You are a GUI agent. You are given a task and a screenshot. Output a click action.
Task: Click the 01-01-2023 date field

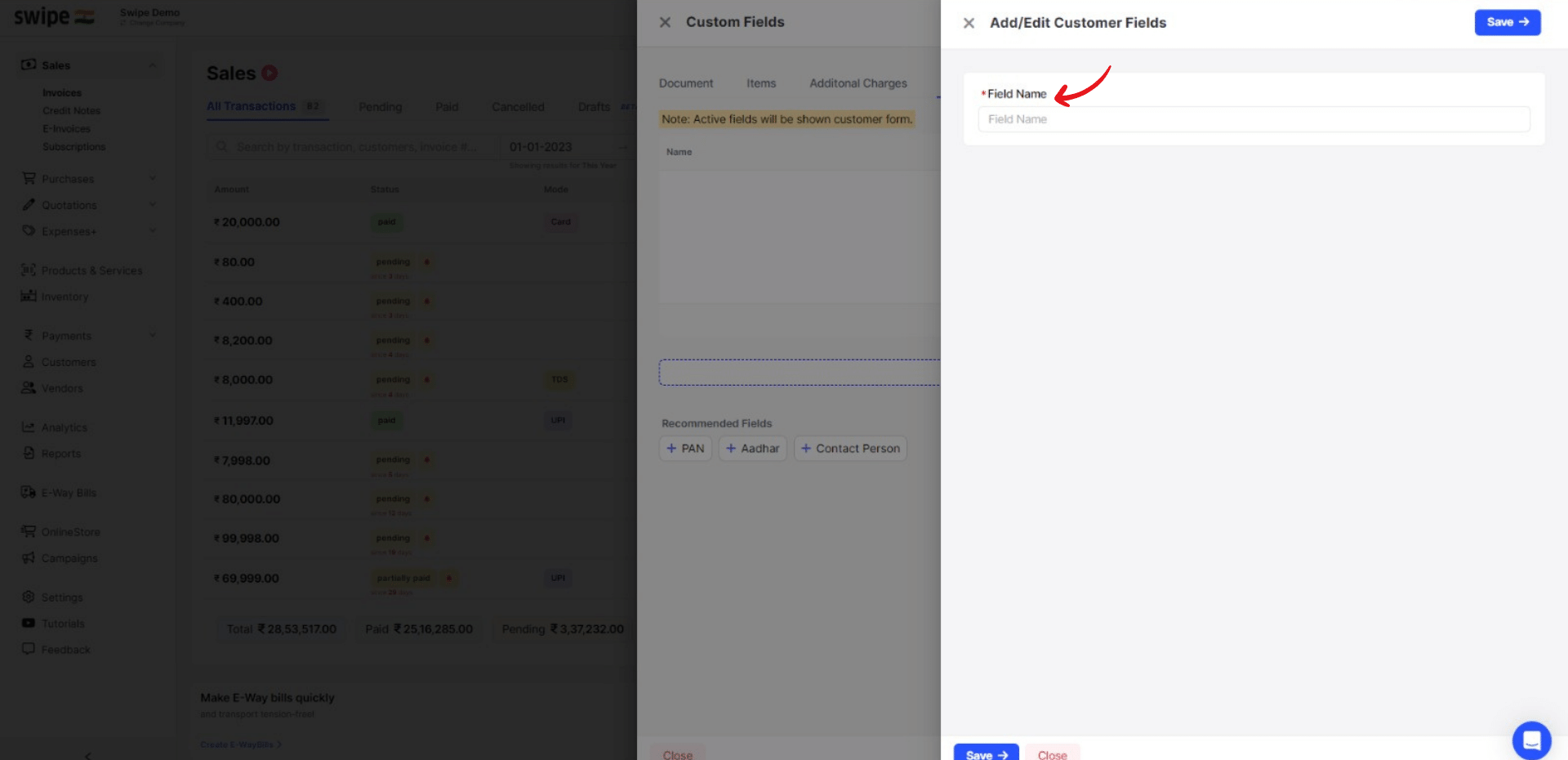click(541, 147)
